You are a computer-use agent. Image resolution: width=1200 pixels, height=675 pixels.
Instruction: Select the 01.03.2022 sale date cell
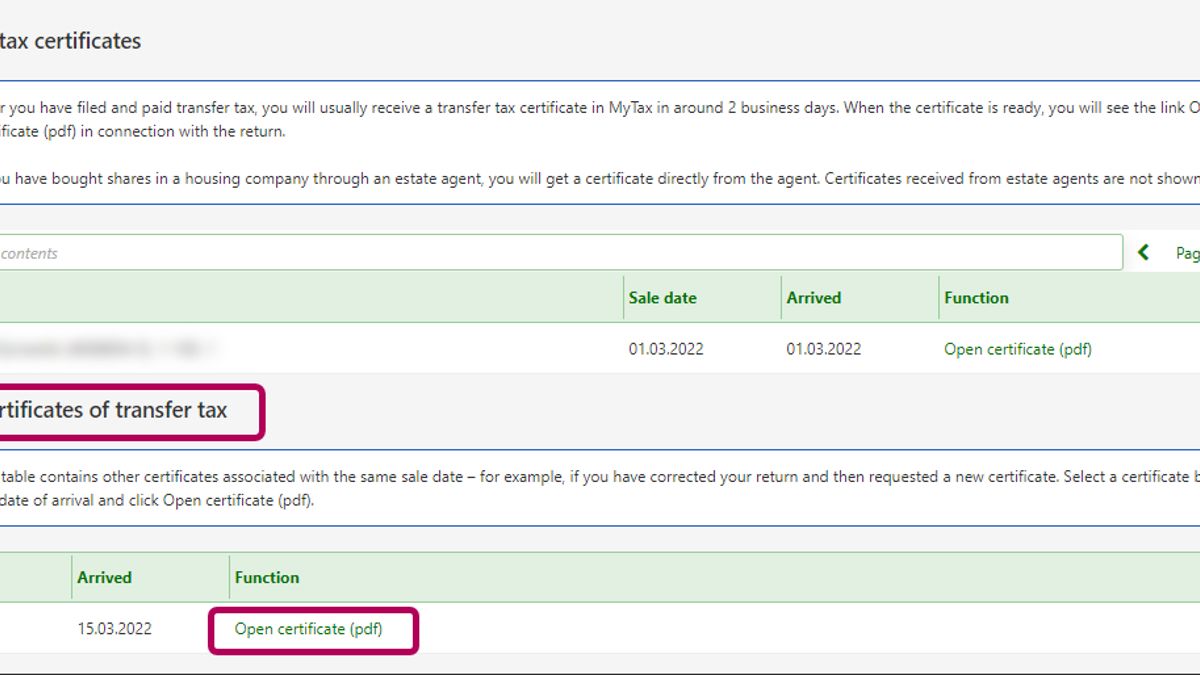tap(666, 349)
